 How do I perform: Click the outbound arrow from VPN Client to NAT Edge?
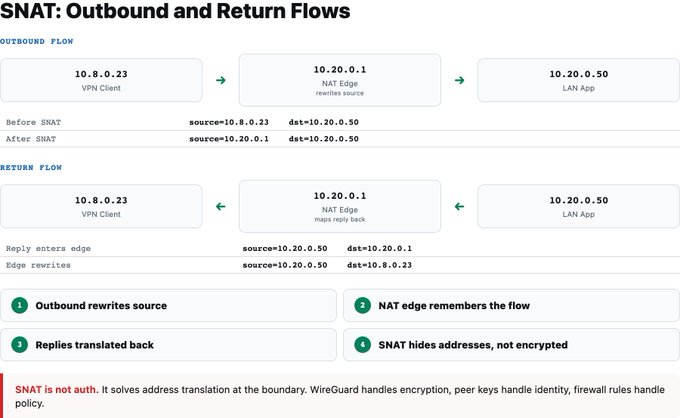pos(221,80)
